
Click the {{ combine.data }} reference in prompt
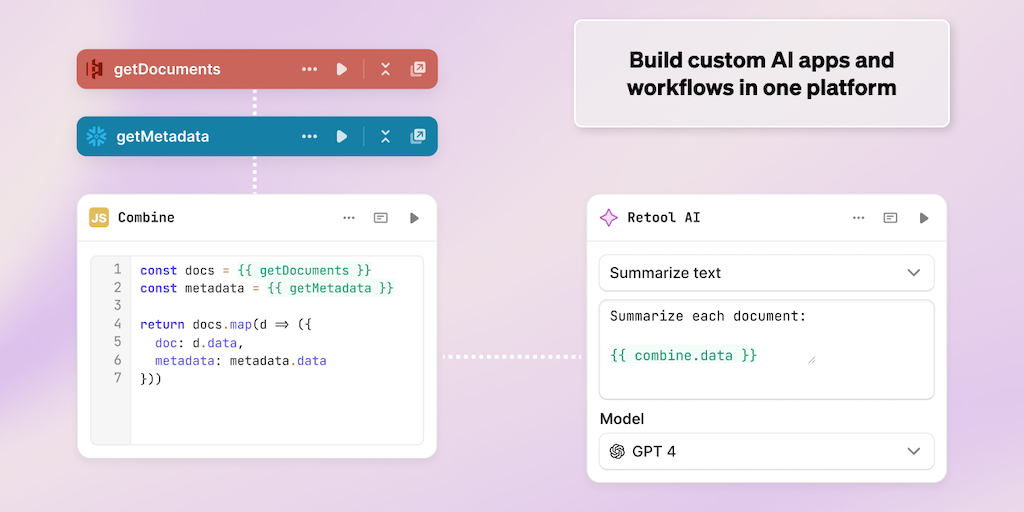click(x=684, y=355)
